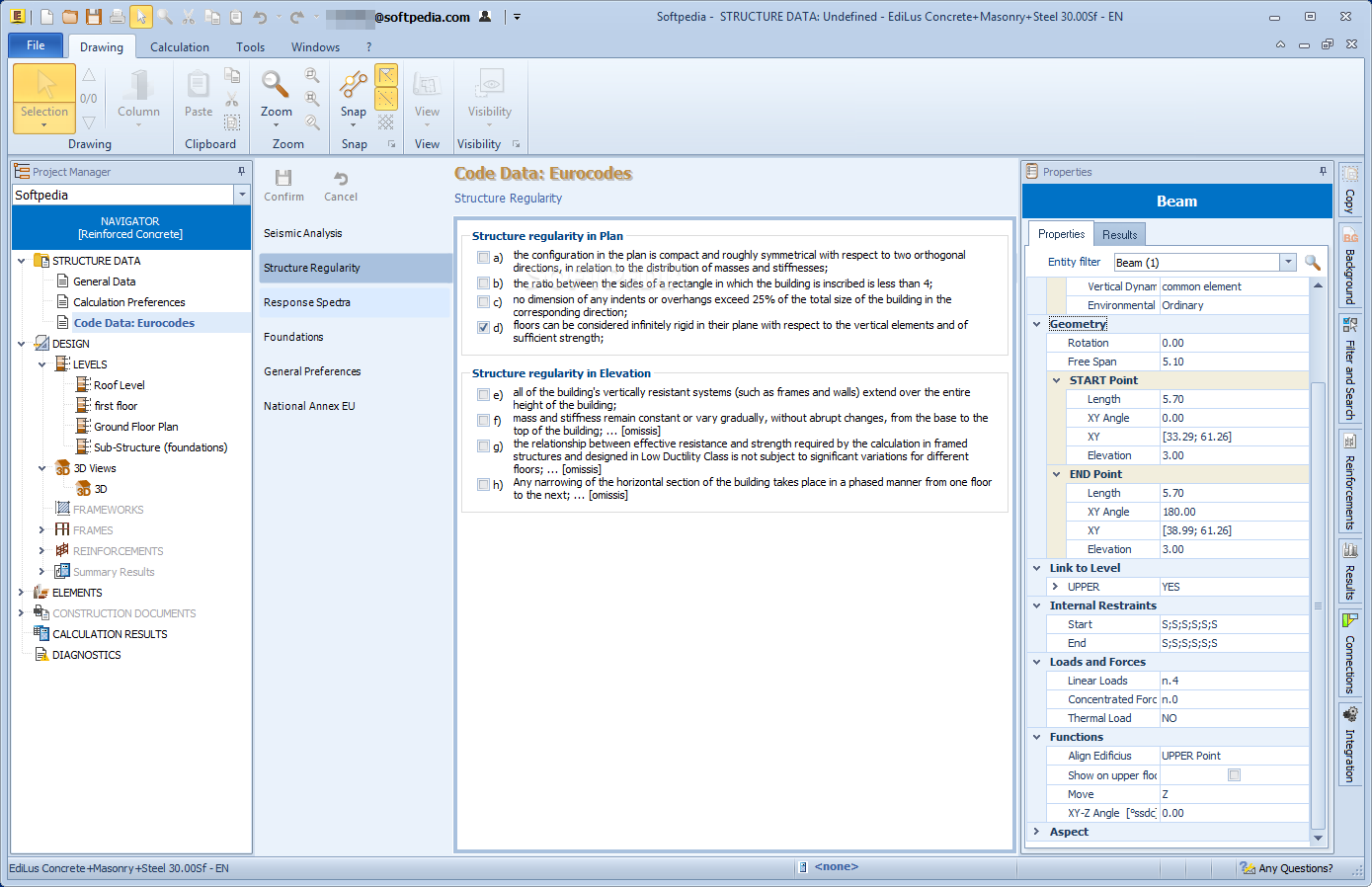The height and width of the screenshot is (887, 1372).
Task: Expand the ELEMENTS tree node
Action: point(21,593)
